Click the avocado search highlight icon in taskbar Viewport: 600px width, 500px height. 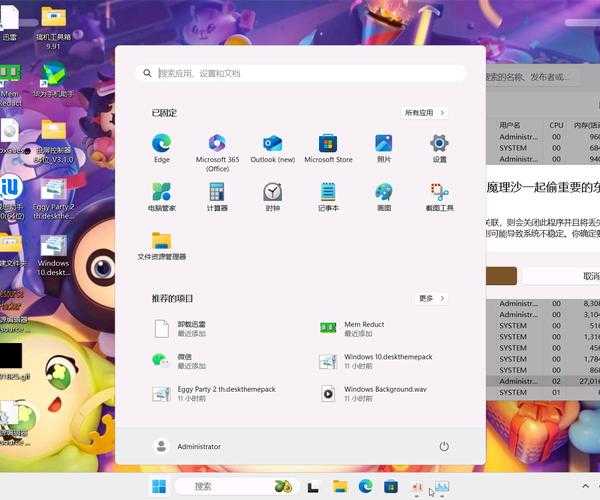[283, 487]
